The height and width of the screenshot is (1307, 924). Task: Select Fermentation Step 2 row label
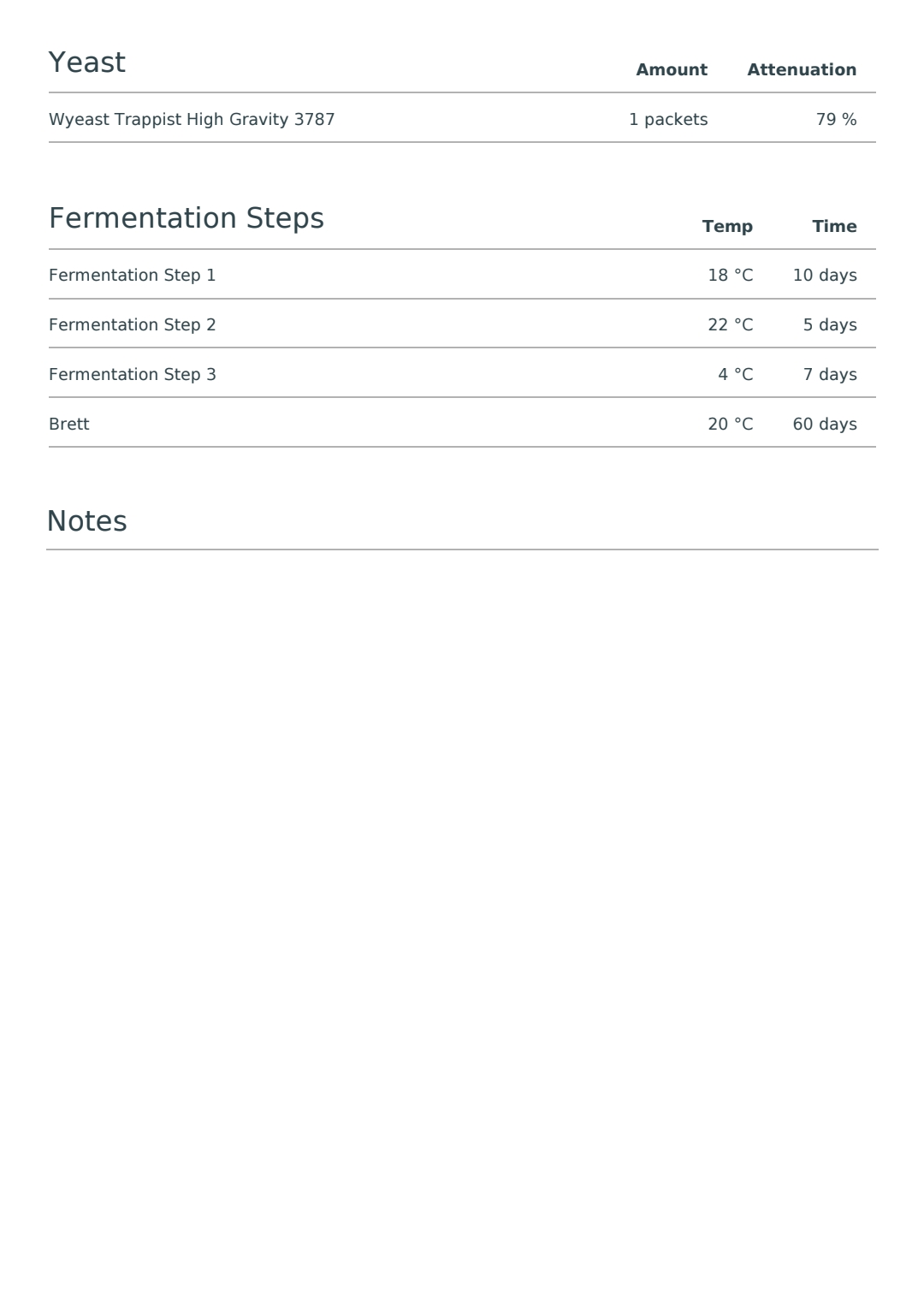point(133,325)
